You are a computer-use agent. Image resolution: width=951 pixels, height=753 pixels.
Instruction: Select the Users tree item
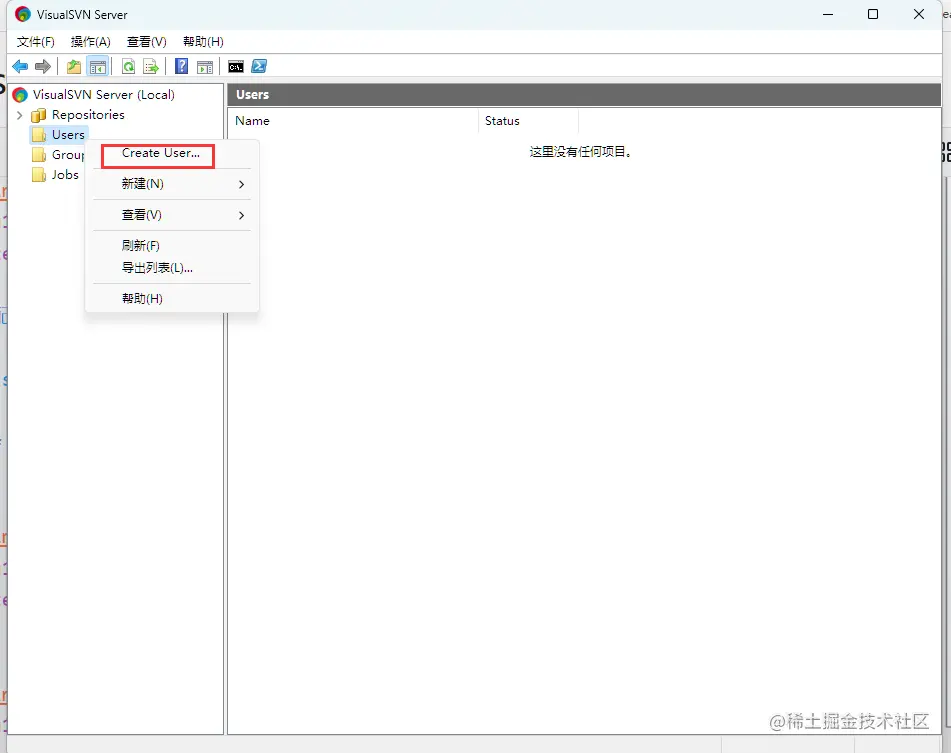pyautogui.click(x=68, y=135)
